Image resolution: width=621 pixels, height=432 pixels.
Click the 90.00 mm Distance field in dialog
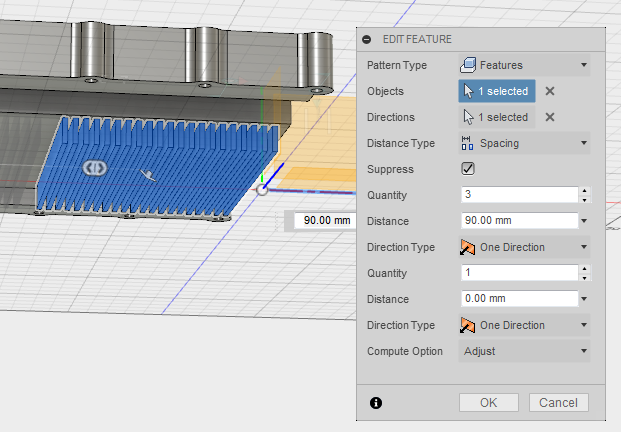(x=518, y=221)
